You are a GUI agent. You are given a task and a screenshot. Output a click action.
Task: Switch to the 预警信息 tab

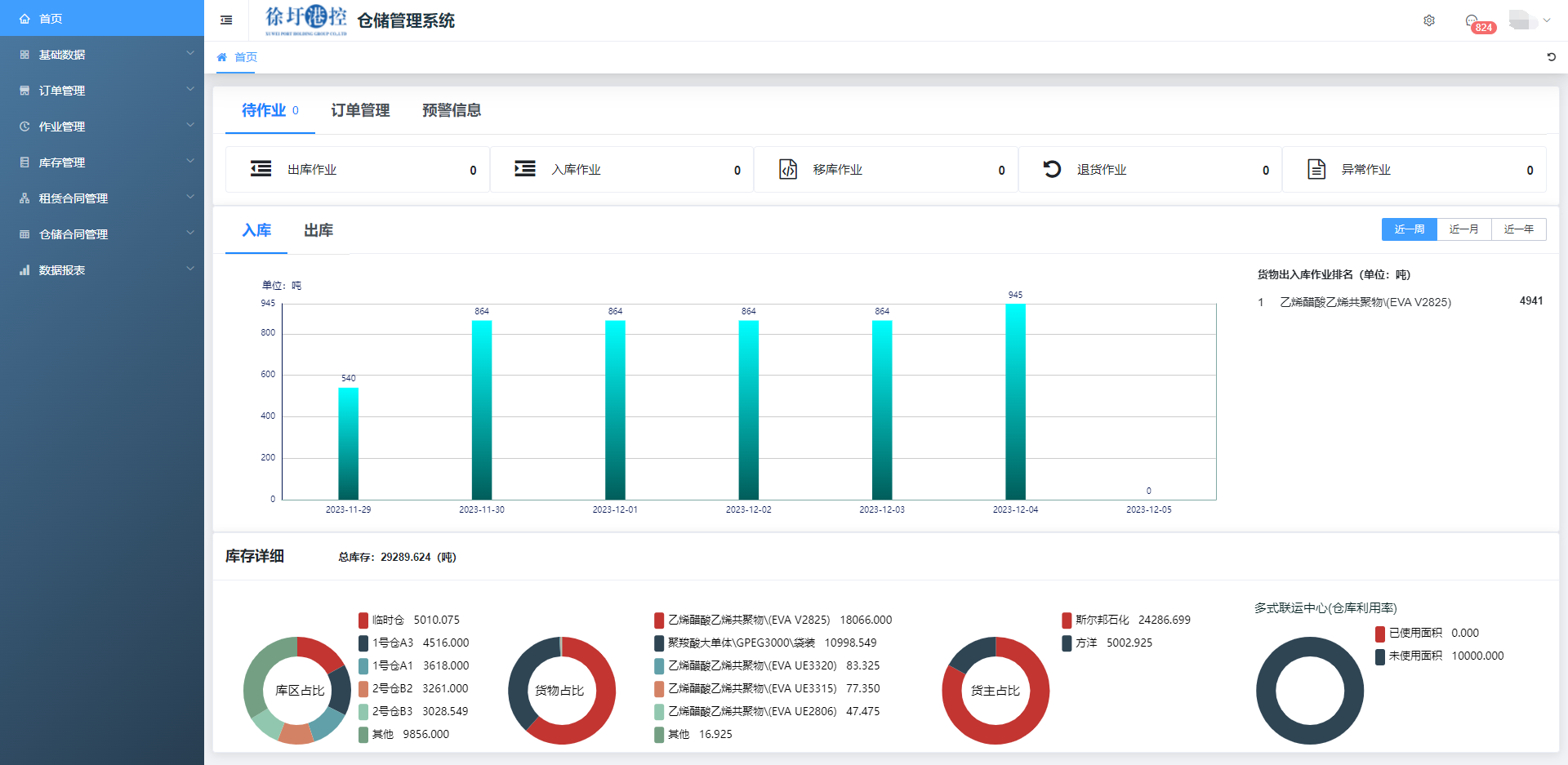(x=451, y=110)
